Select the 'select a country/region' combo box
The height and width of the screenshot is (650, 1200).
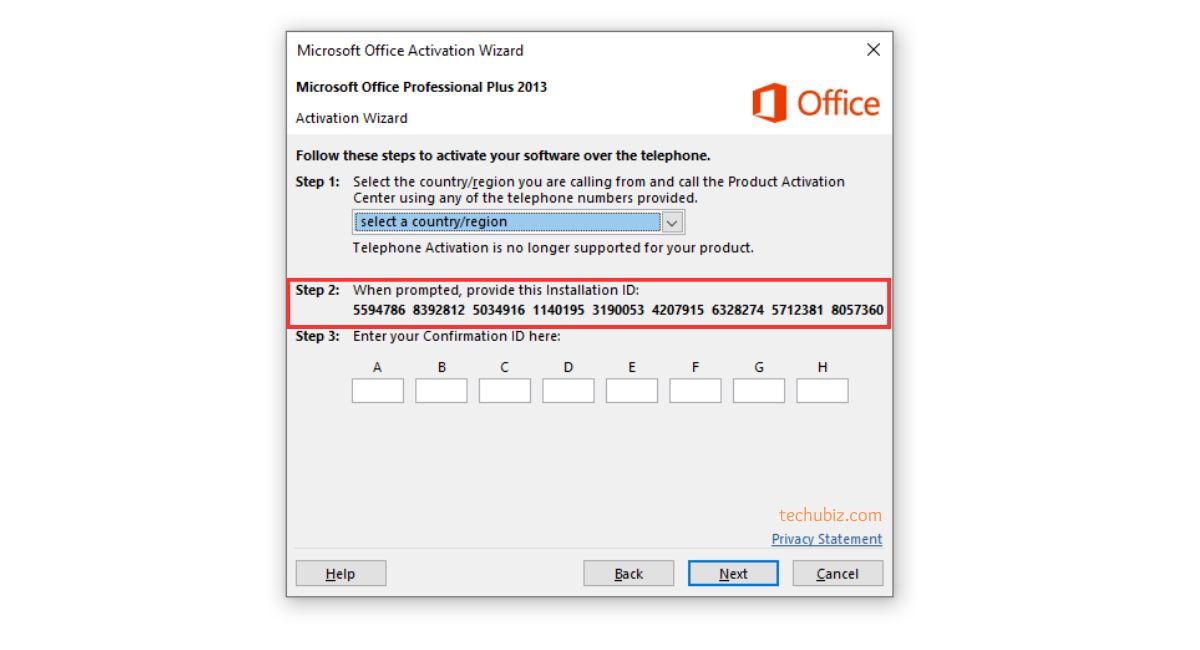click(518, 222)
